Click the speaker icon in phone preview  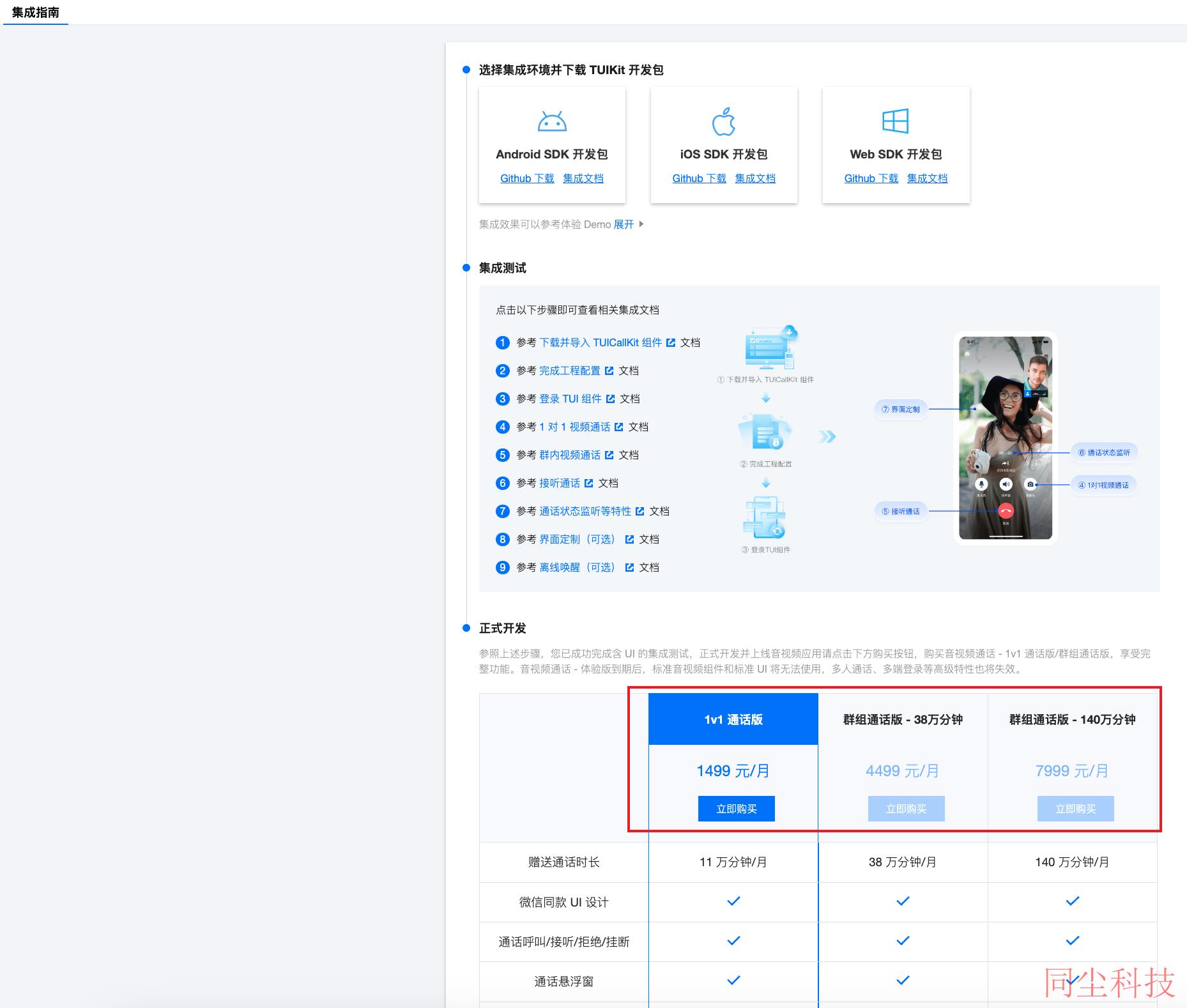[1006, 484]
